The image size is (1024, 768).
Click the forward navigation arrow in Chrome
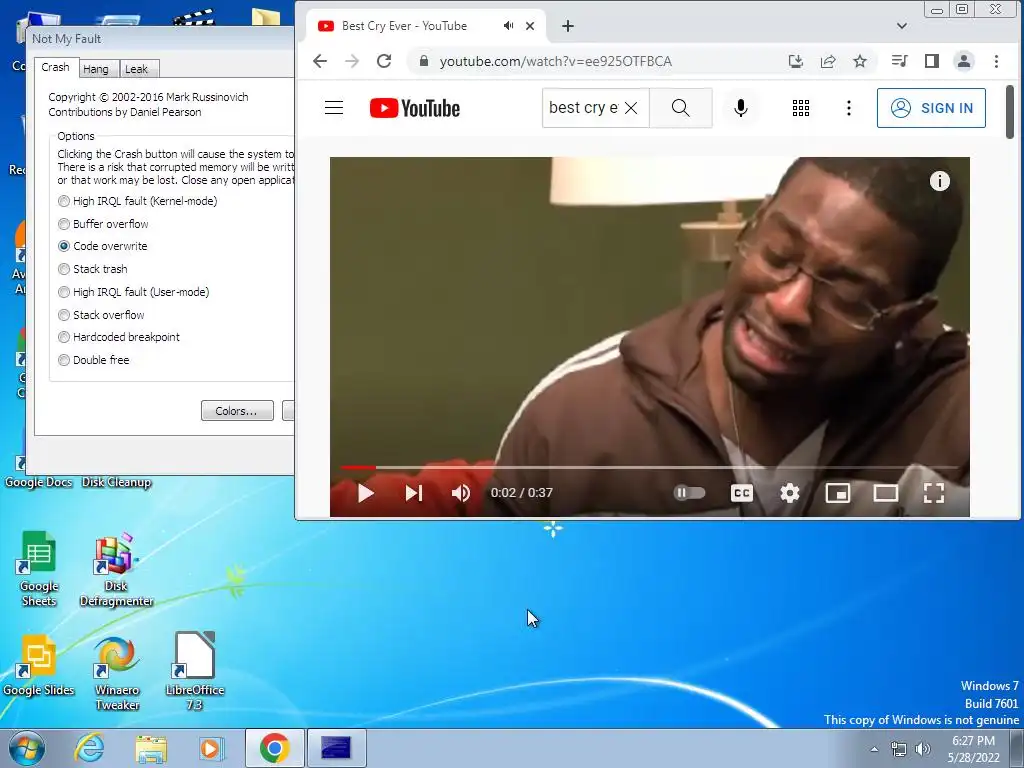click(352, 61)
